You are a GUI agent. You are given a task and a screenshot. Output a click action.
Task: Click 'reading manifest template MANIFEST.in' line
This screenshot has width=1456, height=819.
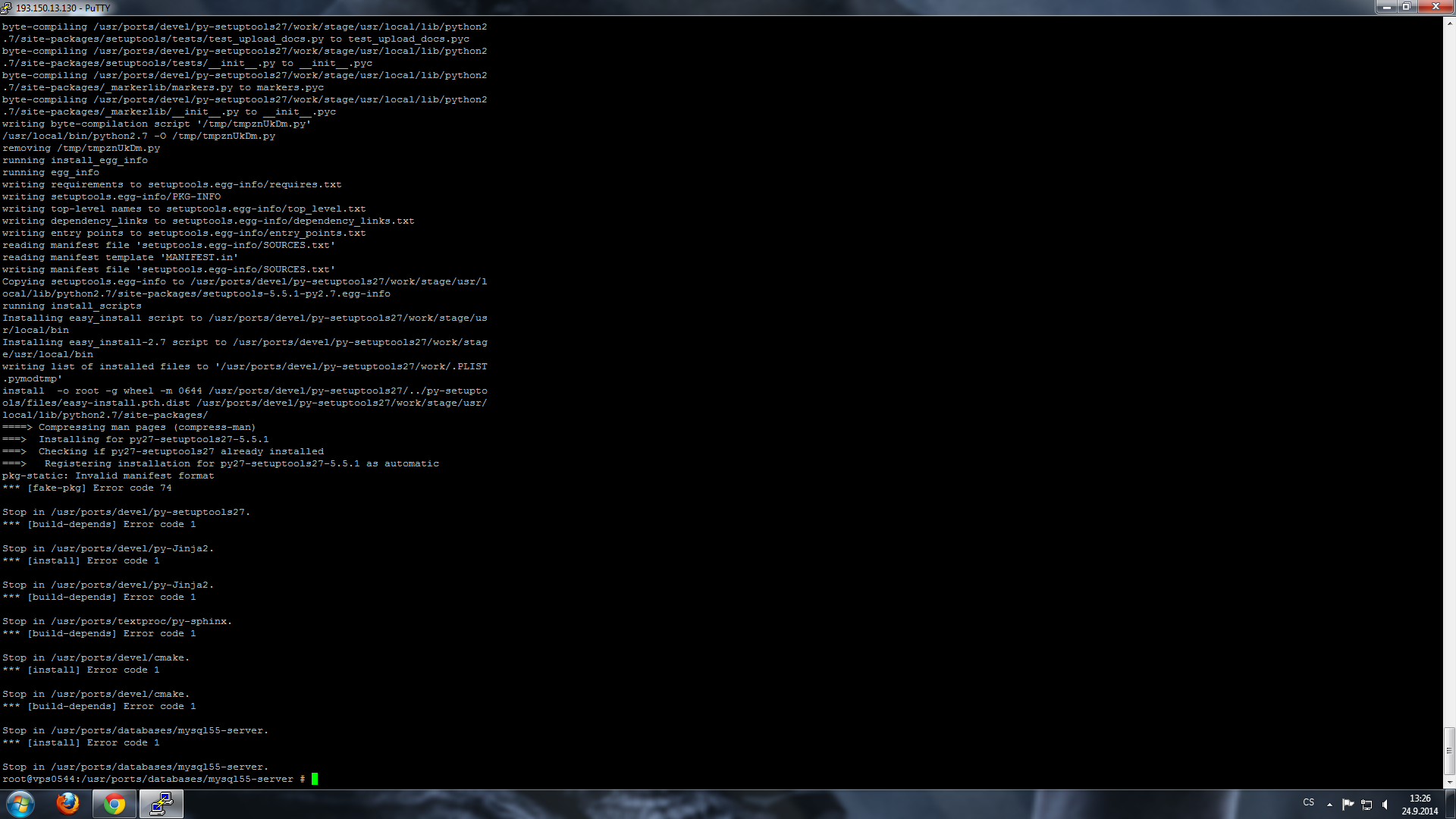coord(121,257)
